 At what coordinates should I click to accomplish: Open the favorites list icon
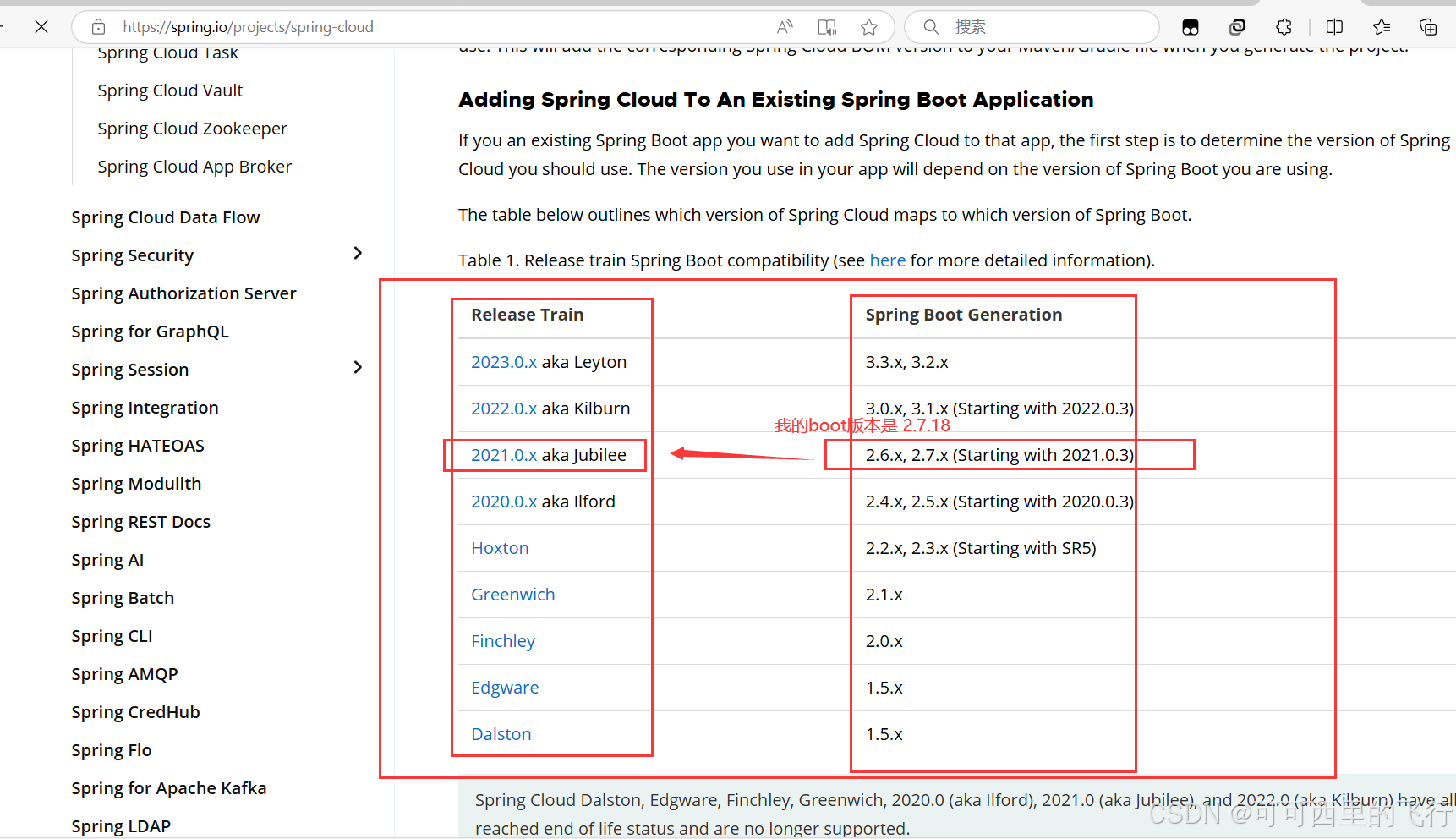coord(1382,27)
